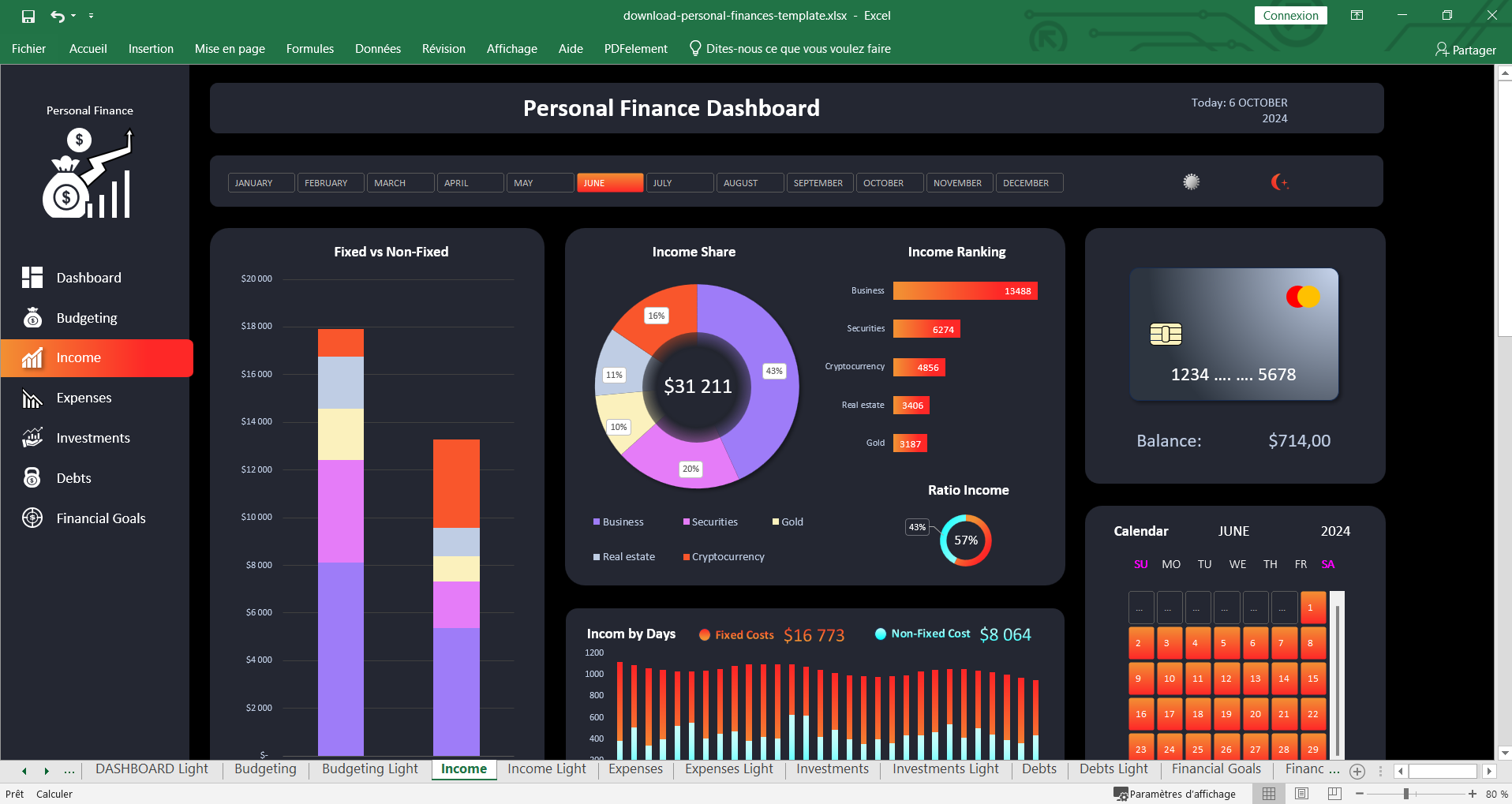Click the Partager share button

1465,50
